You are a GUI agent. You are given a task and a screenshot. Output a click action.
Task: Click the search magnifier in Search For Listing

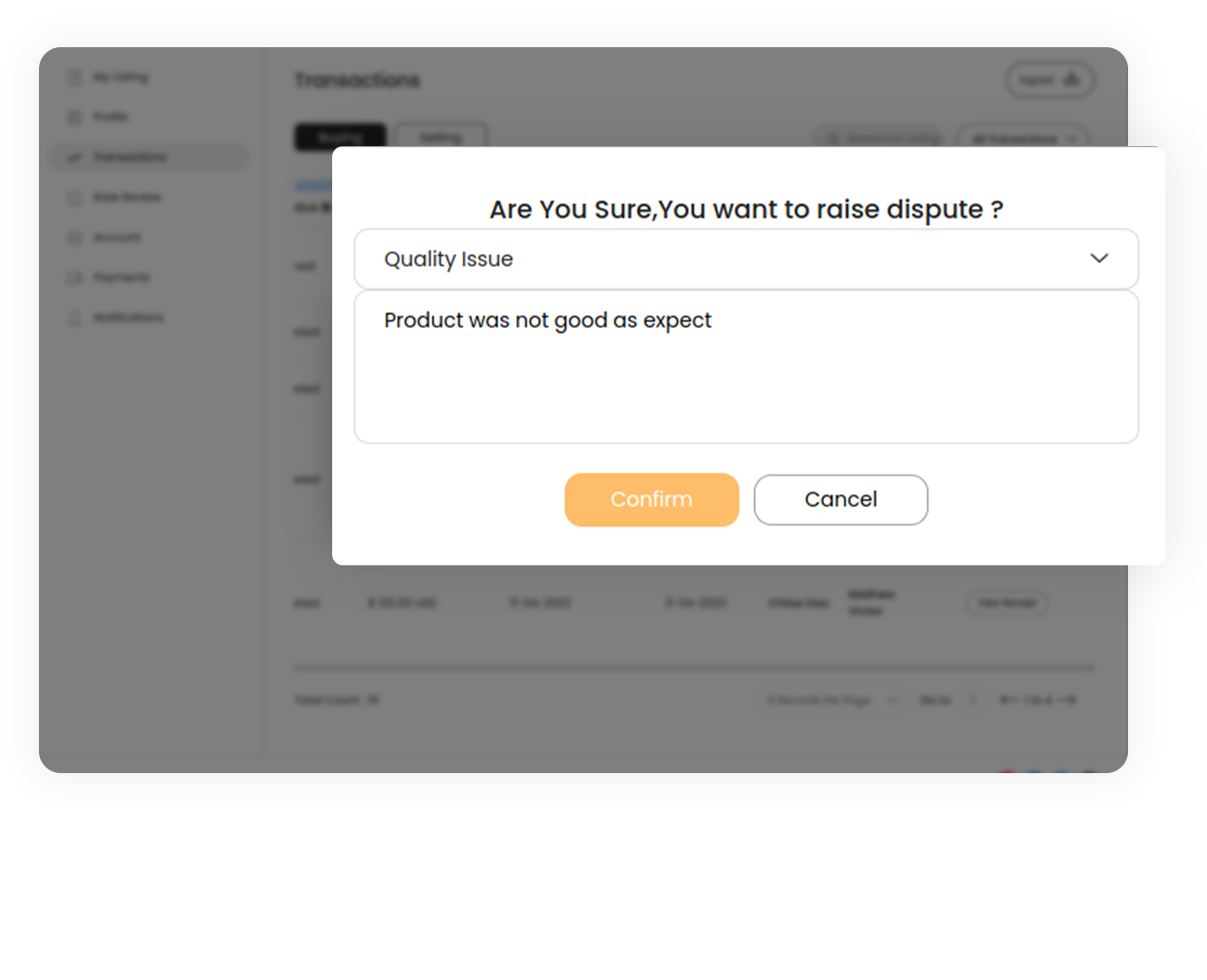pyautogui.click(x=832, y=138)
